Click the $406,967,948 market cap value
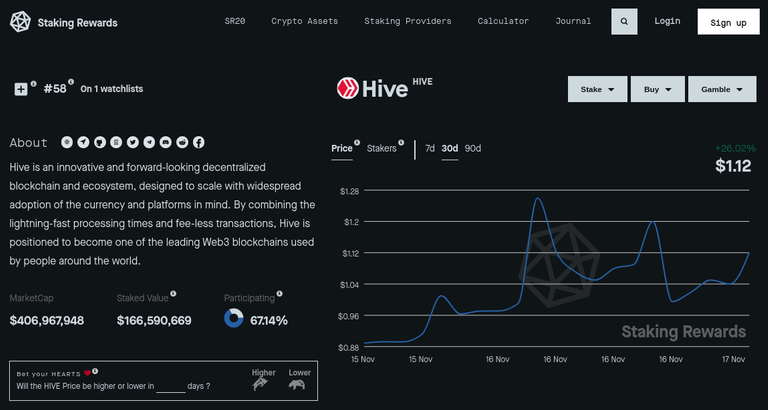 point(47,321)
